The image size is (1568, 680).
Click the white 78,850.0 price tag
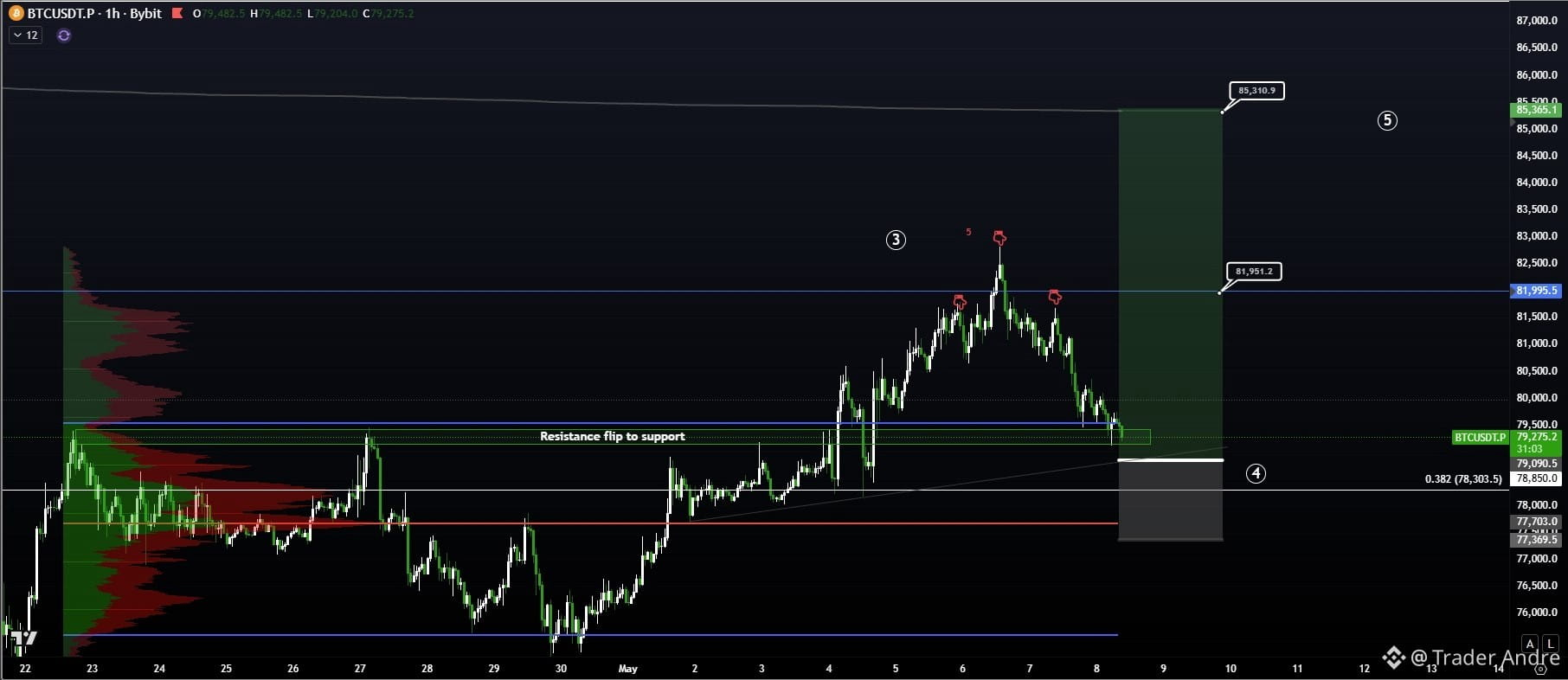point(1536,478)
